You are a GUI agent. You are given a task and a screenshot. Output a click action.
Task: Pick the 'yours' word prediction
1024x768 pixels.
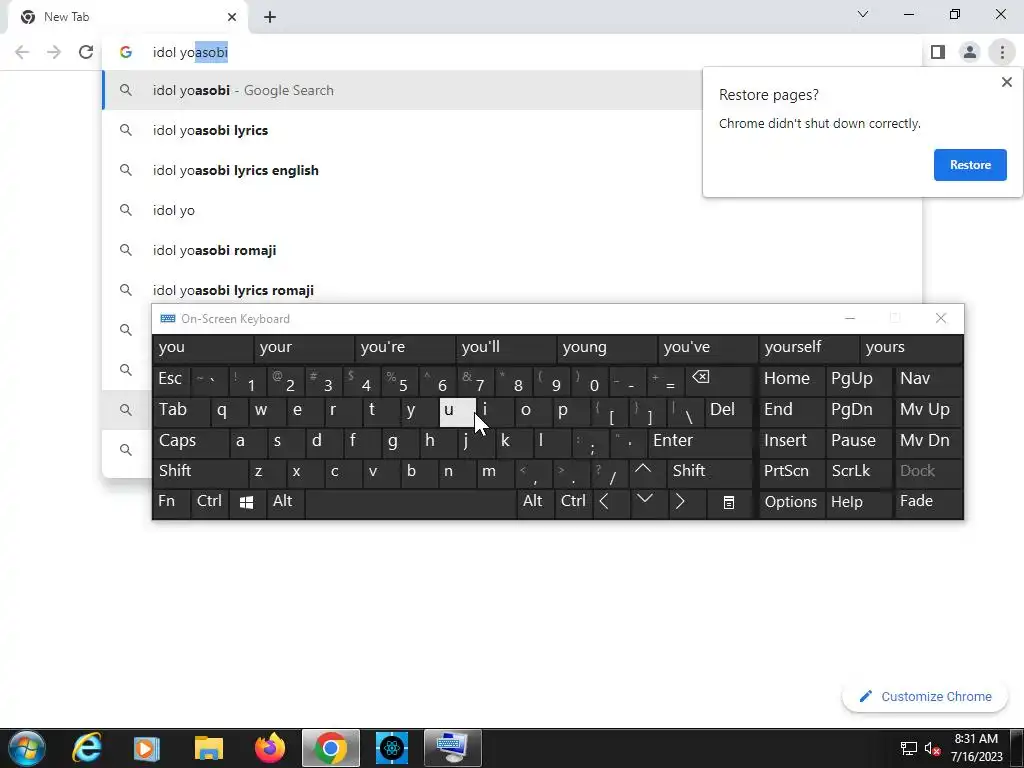[911, 348]
